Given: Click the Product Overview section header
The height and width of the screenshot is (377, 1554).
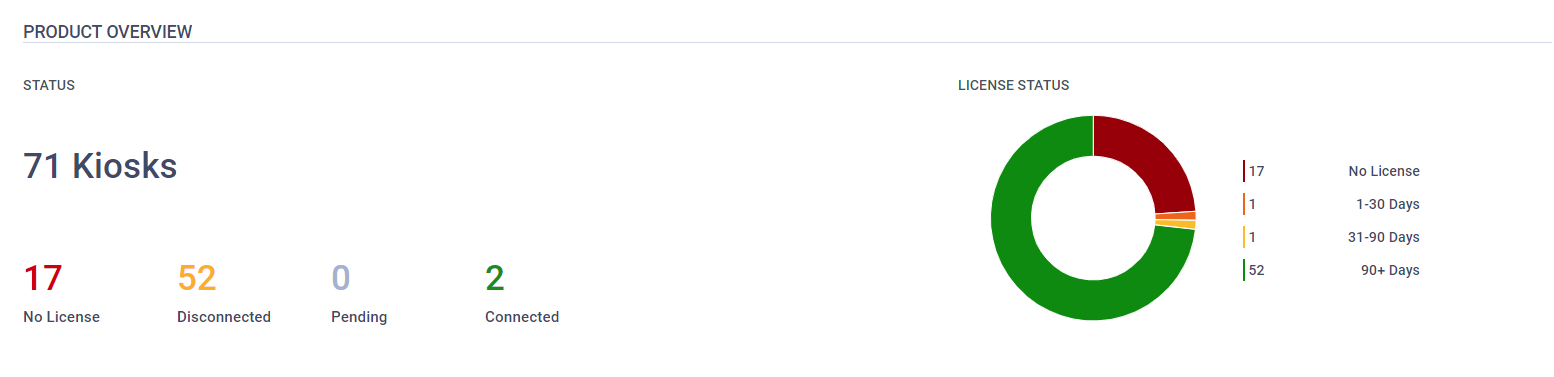Looking at the screenshot, I should pyautogui.click(x=108, y=32).
